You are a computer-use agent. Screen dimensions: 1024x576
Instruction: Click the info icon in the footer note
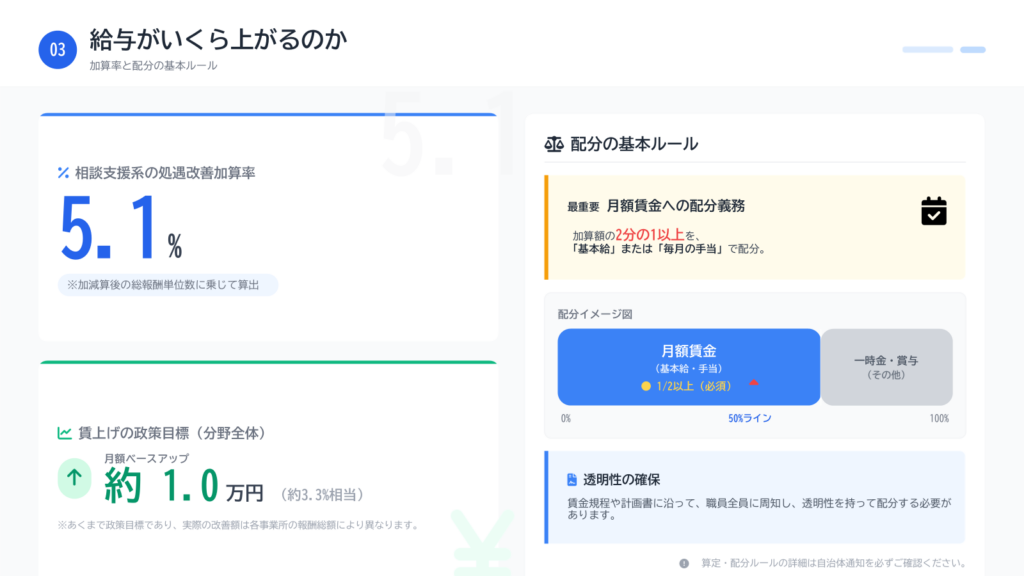click(684, 563)
